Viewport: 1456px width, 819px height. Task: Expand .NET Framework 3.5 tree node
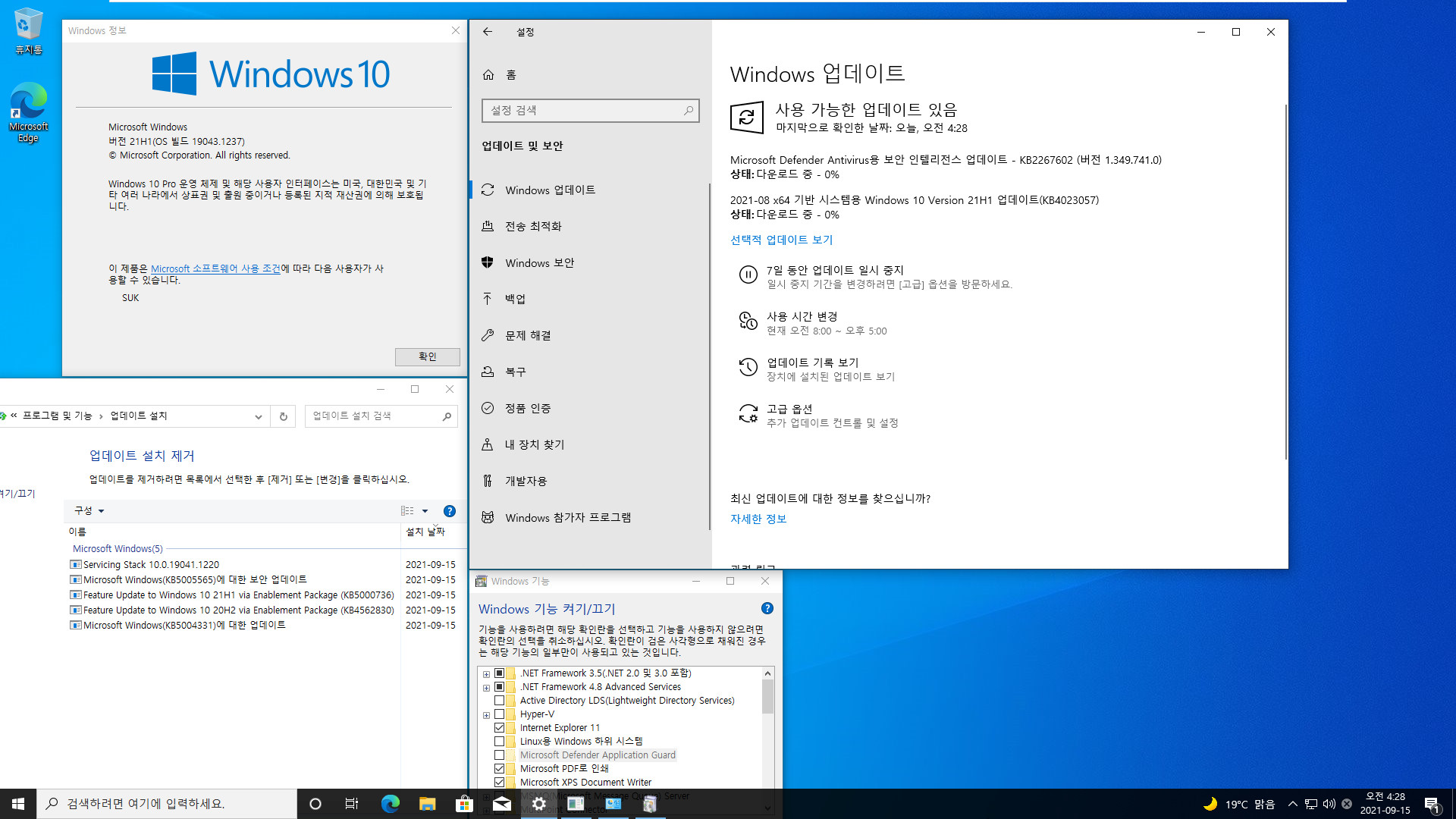[486, 673]
